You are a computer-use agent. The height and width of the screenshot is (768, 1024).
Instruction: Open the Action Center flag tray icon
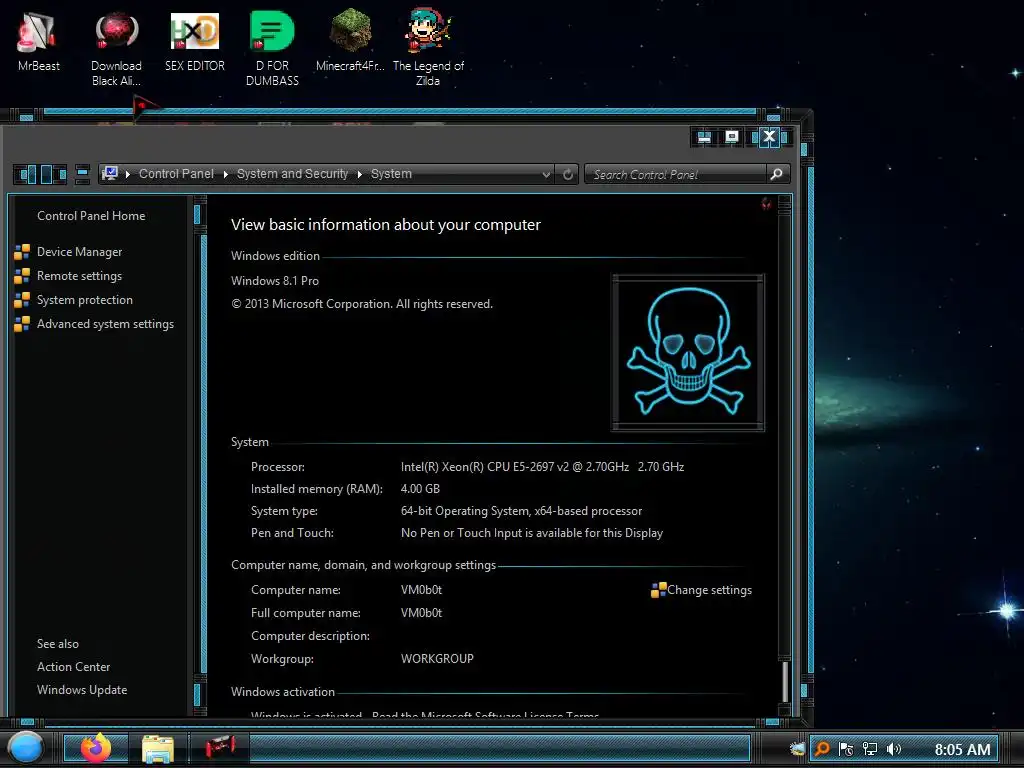(x=846, y=749)
